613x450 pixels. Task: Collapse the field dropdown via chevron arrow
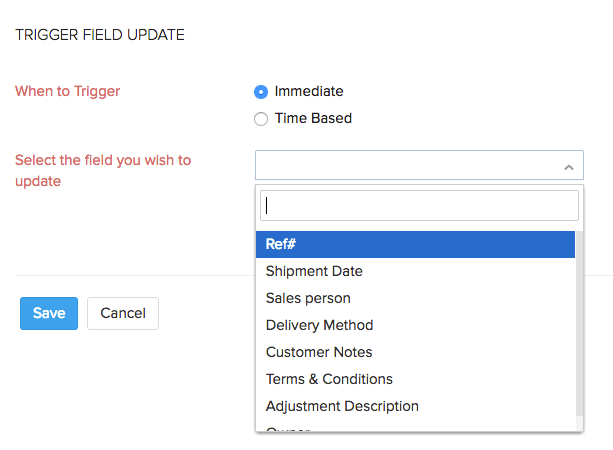[568, 167]
